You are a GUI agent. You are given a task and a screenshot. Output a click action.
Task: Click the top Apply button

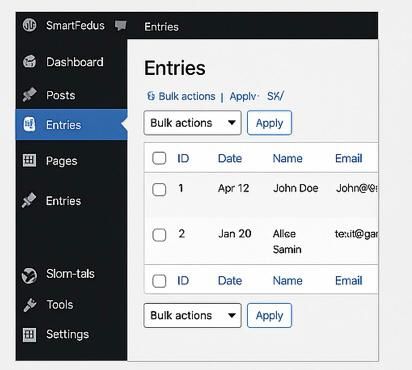point(269,123)
